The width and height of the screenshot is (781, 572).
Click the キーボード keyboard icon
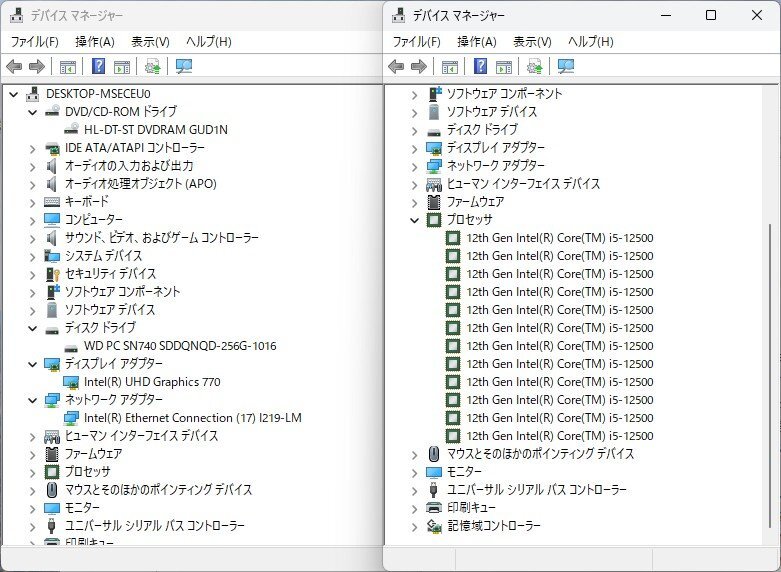click(x=52, y=202)
